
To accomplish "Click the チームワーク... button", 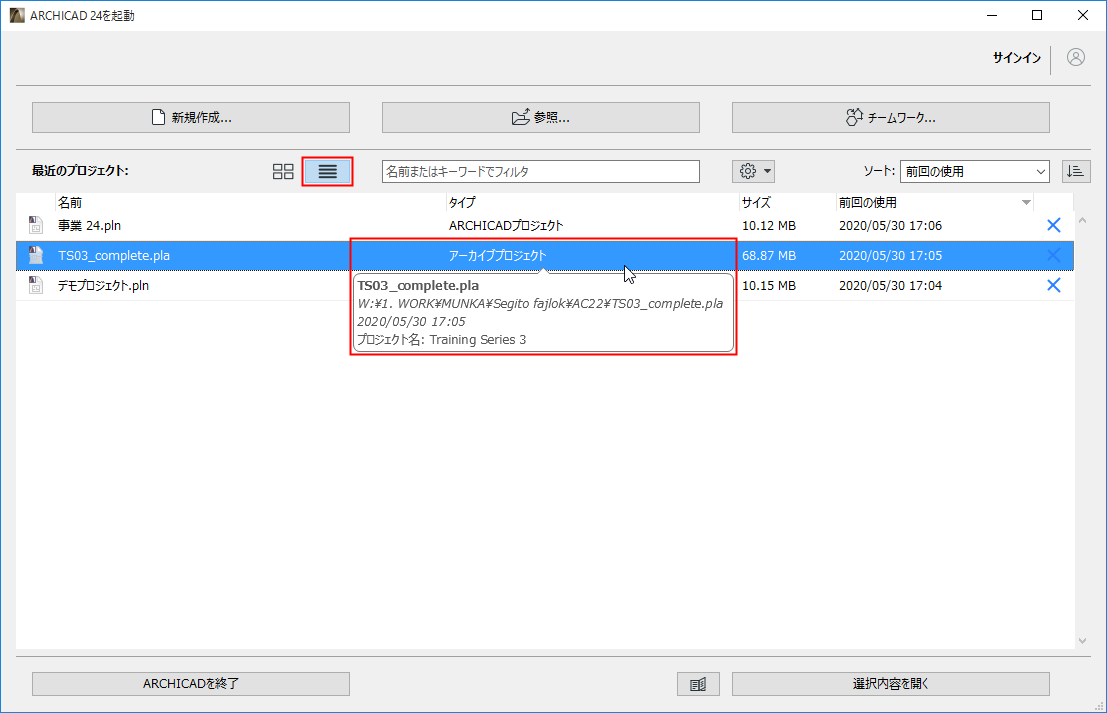I will pyautogui.click(x=891, y=117).
